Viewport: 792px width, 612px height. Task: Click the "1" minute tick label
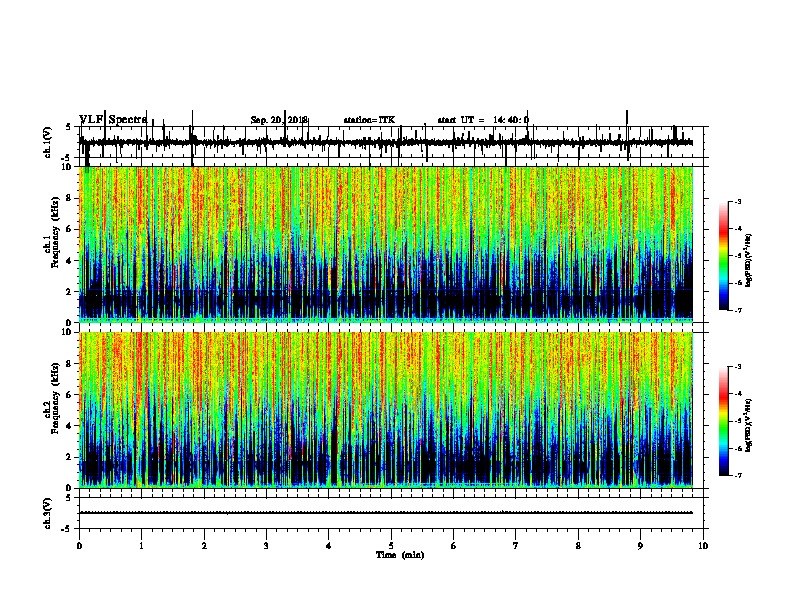[141, 546]
